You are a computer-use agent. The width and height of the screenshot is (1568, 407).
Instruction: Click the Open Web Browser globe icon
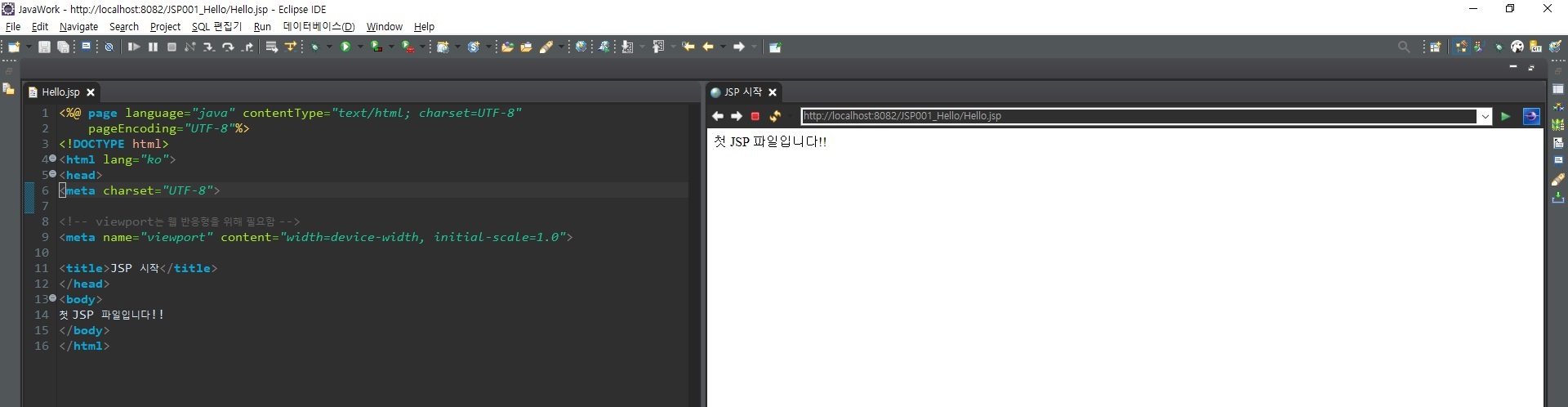tap(581, 47)
